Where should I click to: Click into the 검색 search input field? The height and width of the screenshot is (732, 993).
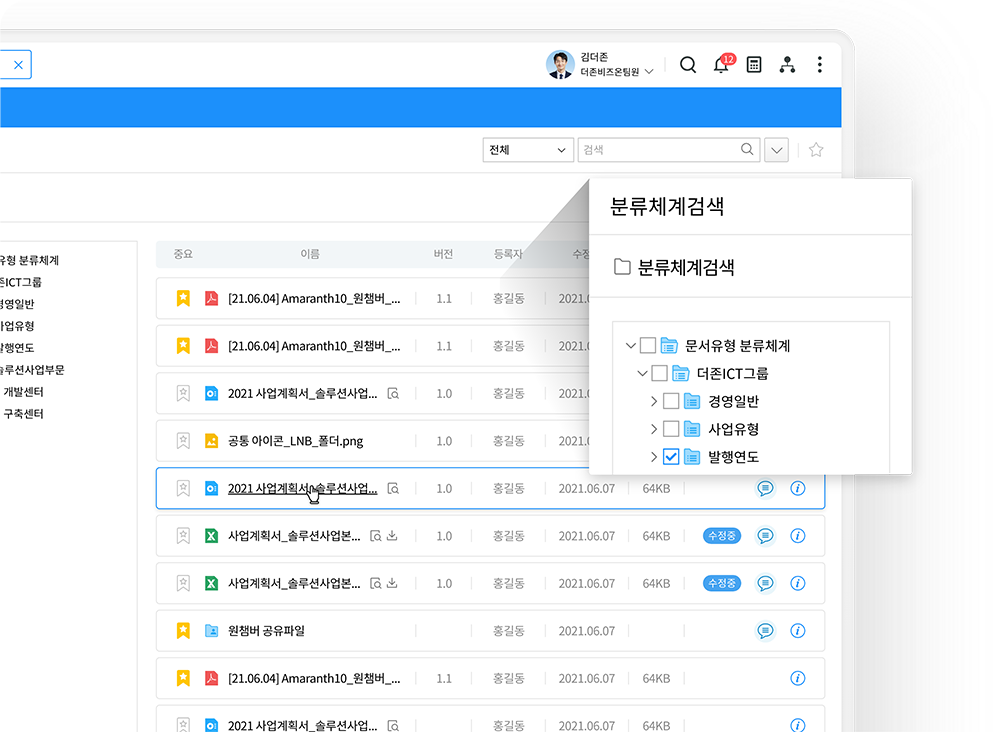(x=658, y=150)
